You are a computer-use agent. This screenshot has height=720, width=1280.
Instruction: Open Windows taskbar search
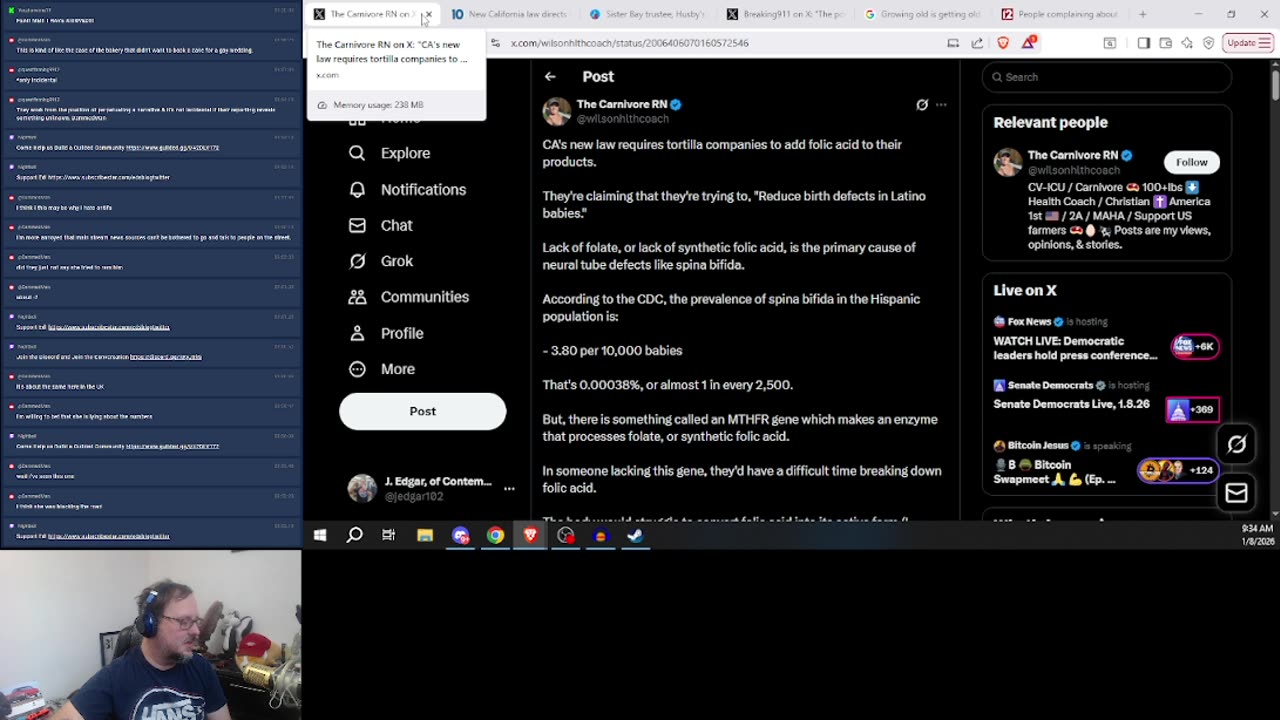pyautogui.click(x=354, y=536)
